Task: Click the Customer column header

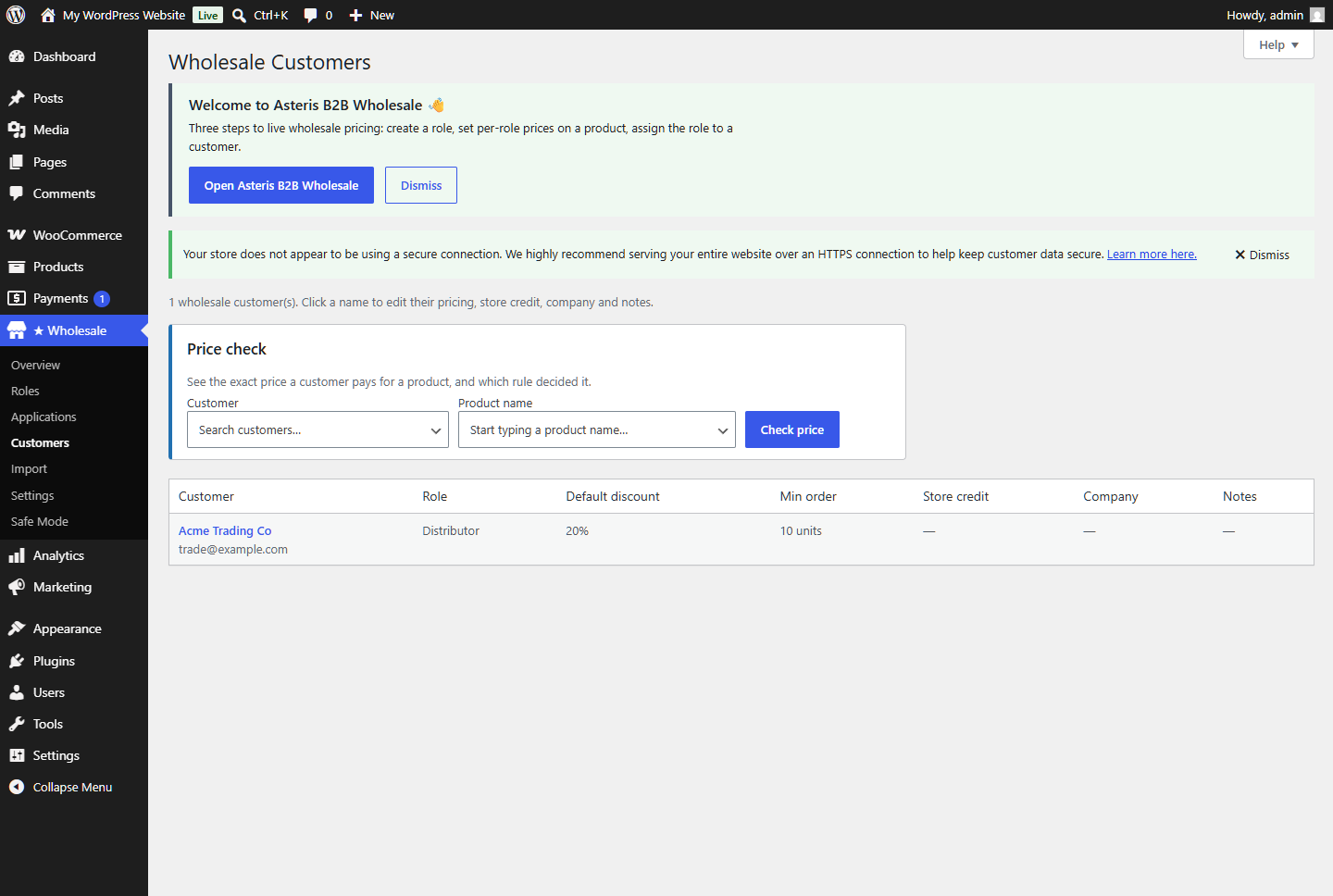Action: point(206,496)
